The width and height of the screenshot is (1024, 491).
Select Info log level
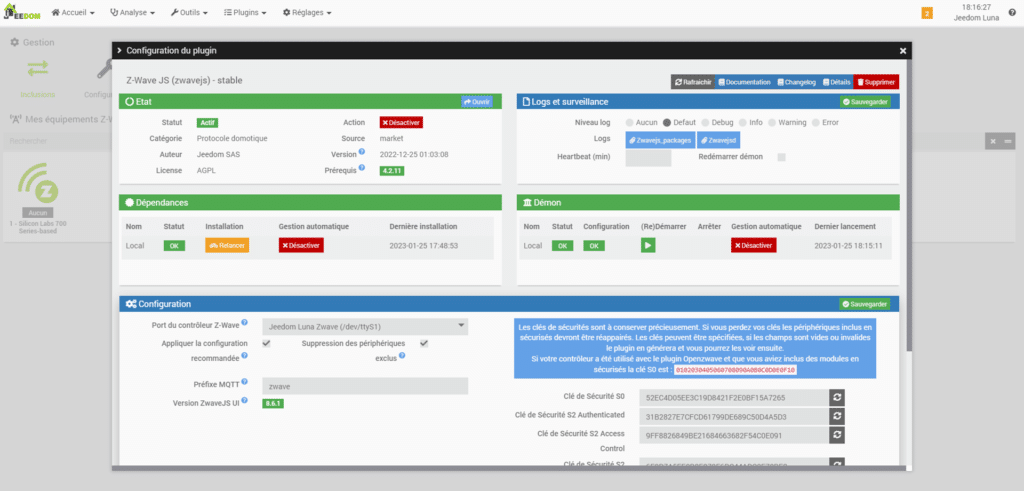pyautogui.click(x=744, y=122)
